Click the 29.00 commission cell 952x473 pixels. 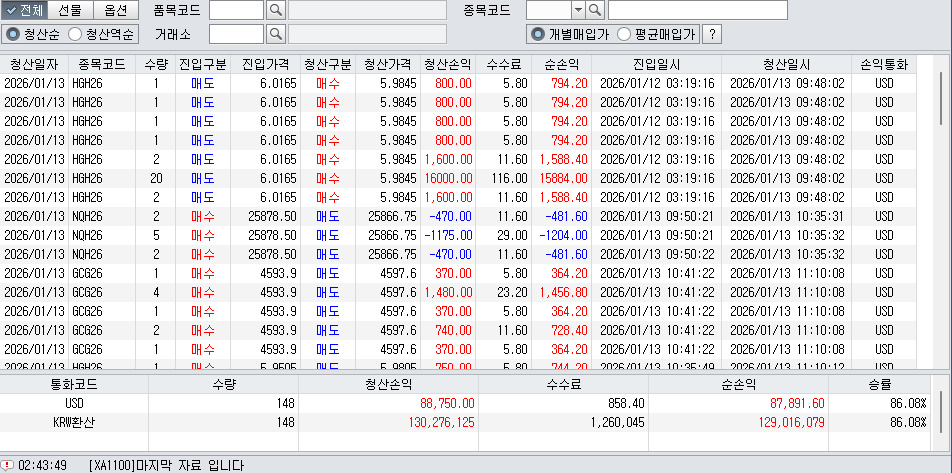click(504, 236)
